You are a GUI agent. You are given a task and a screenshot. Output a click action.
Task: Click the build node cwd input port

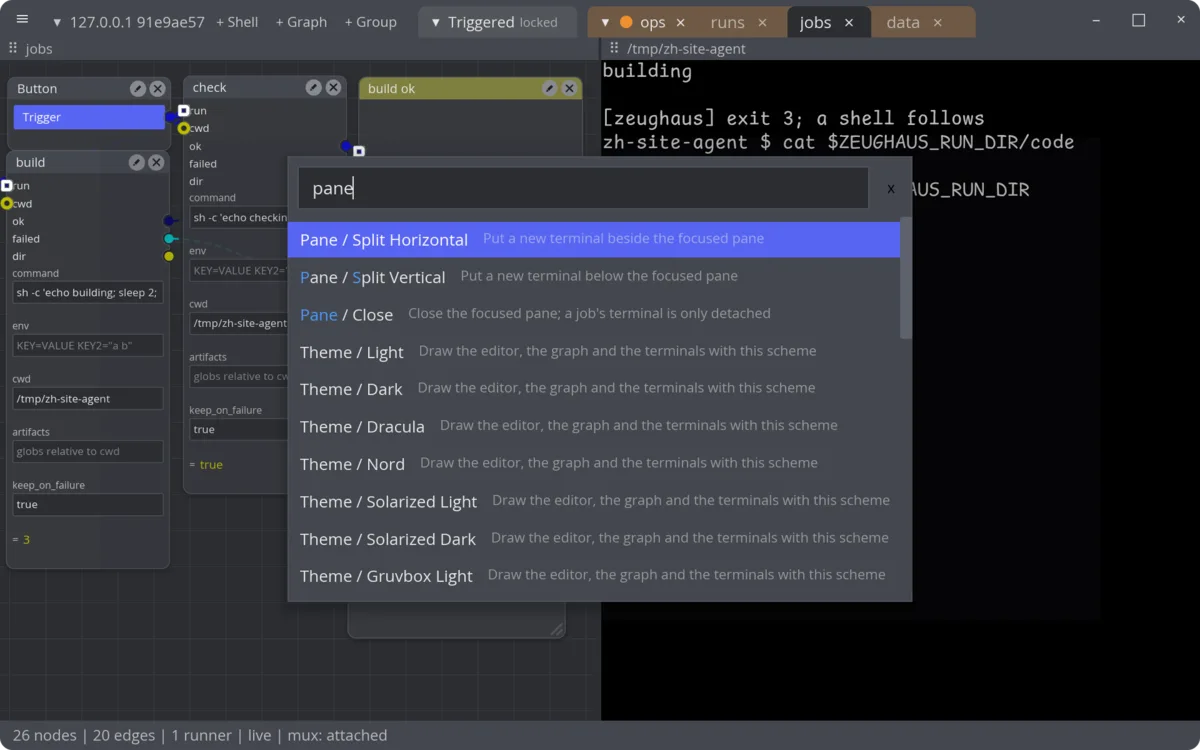point(7,203)
